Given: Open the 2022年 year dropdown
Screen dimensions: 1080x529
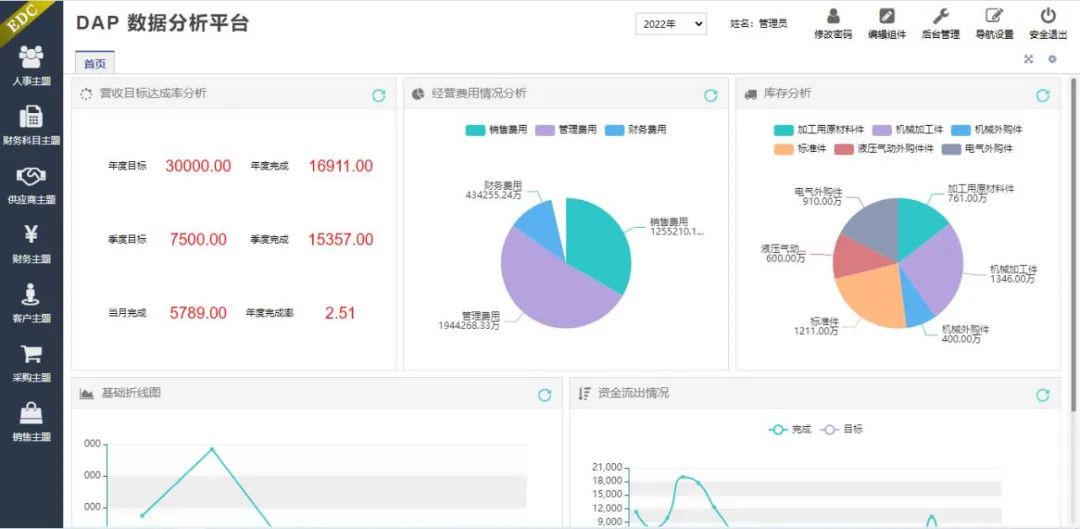Looking at the screenshot, I should click(x=671, y=24).
